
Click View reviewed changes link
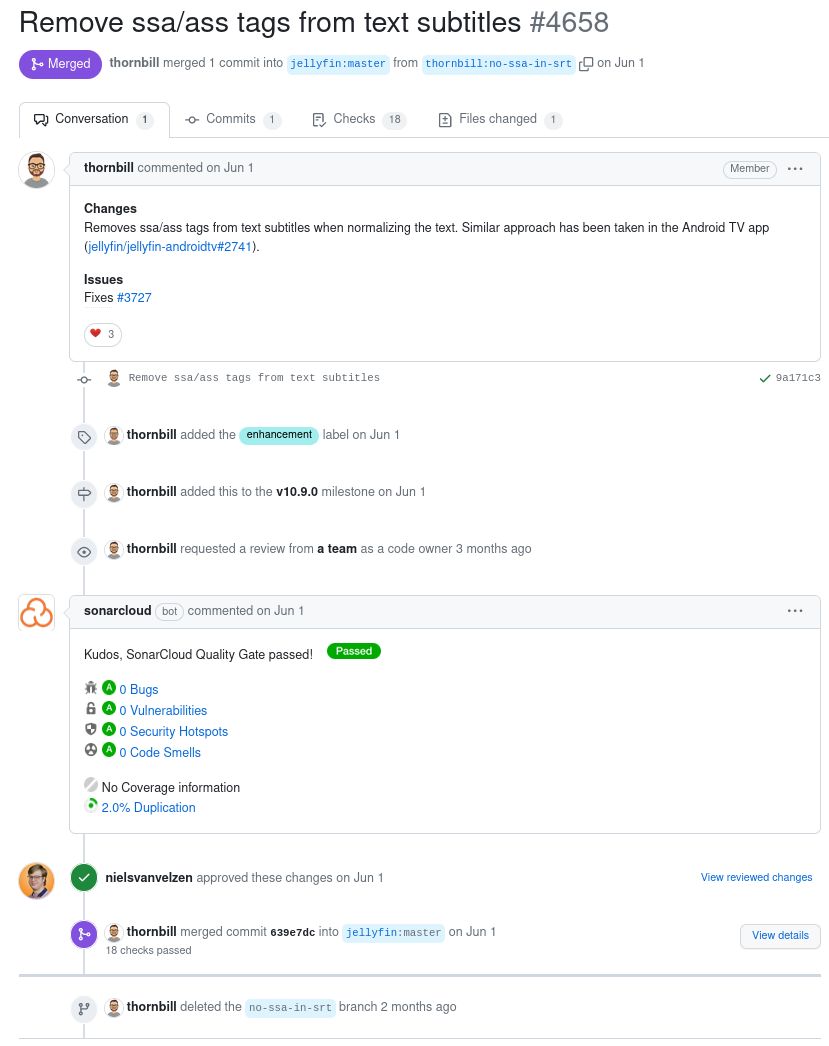[756, 878]
